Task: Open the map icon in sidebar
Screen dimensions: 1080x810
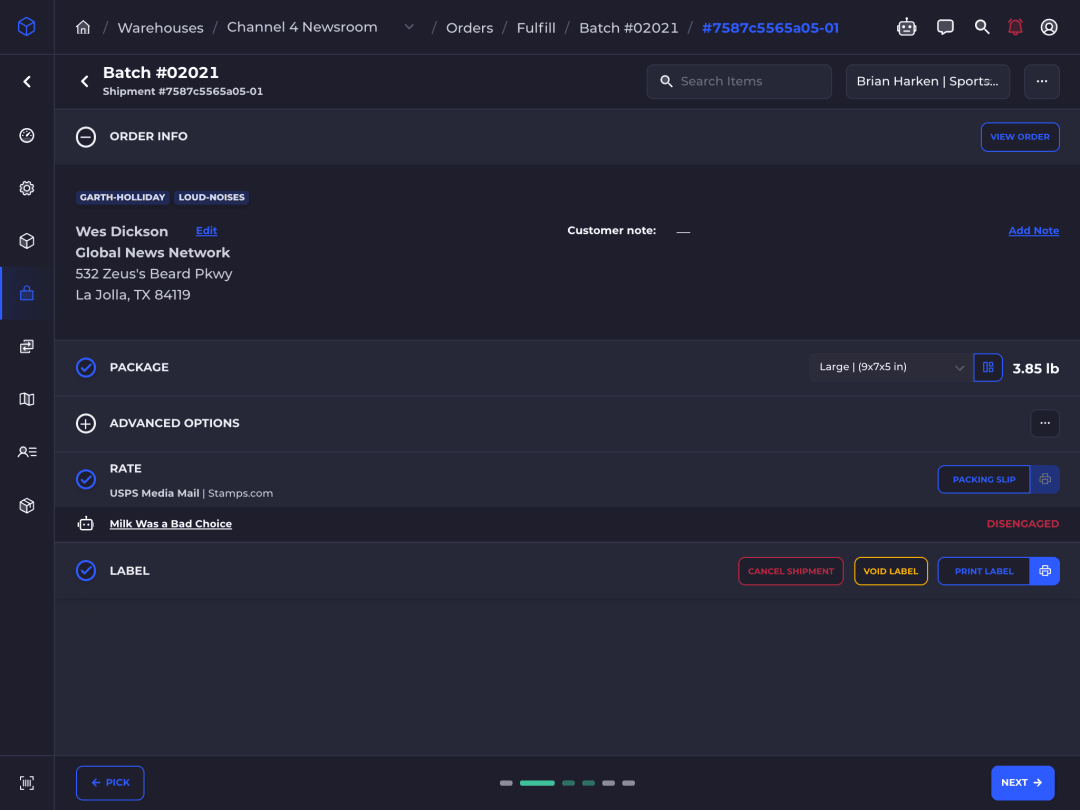Action: pos(27,399)
